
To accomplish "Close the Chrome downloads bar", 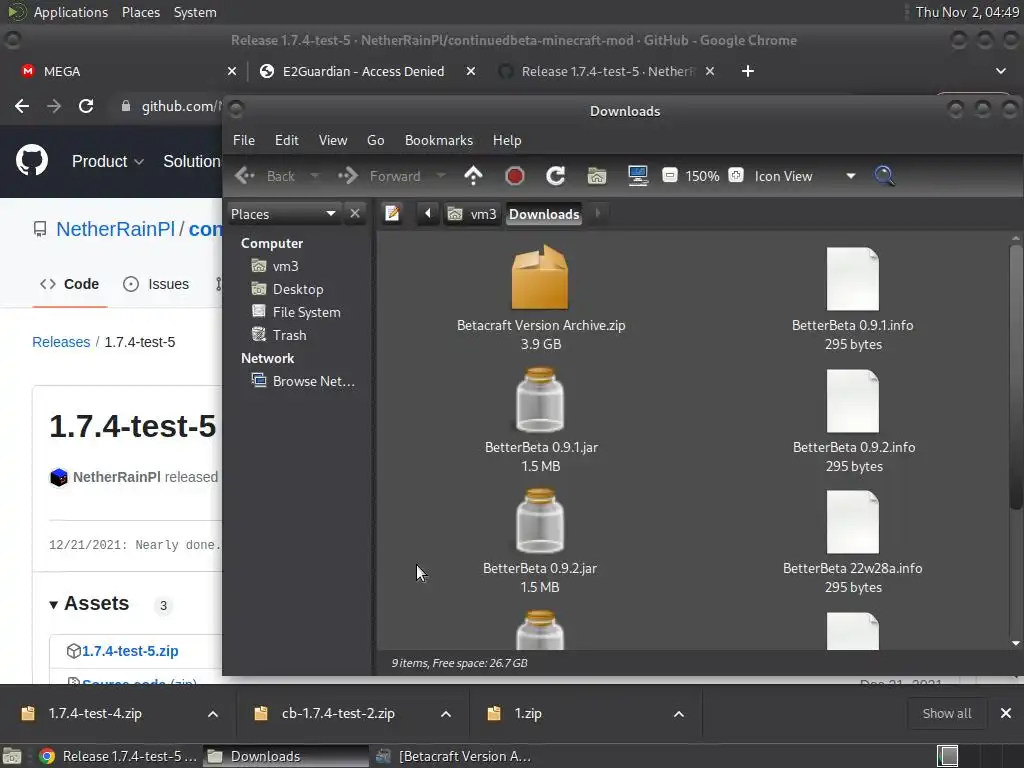I will 1006,713.
